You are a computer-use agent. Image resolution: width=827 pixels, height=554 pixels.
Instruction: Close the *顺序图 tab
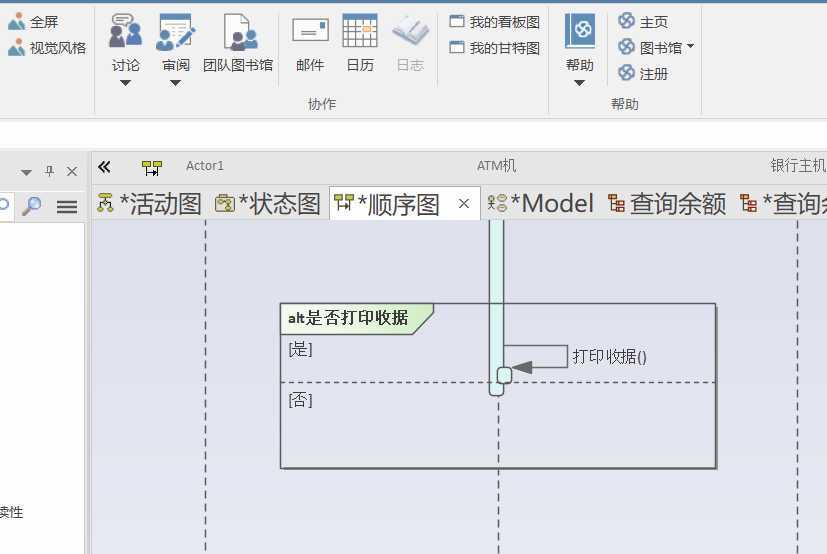coord(464,204)
